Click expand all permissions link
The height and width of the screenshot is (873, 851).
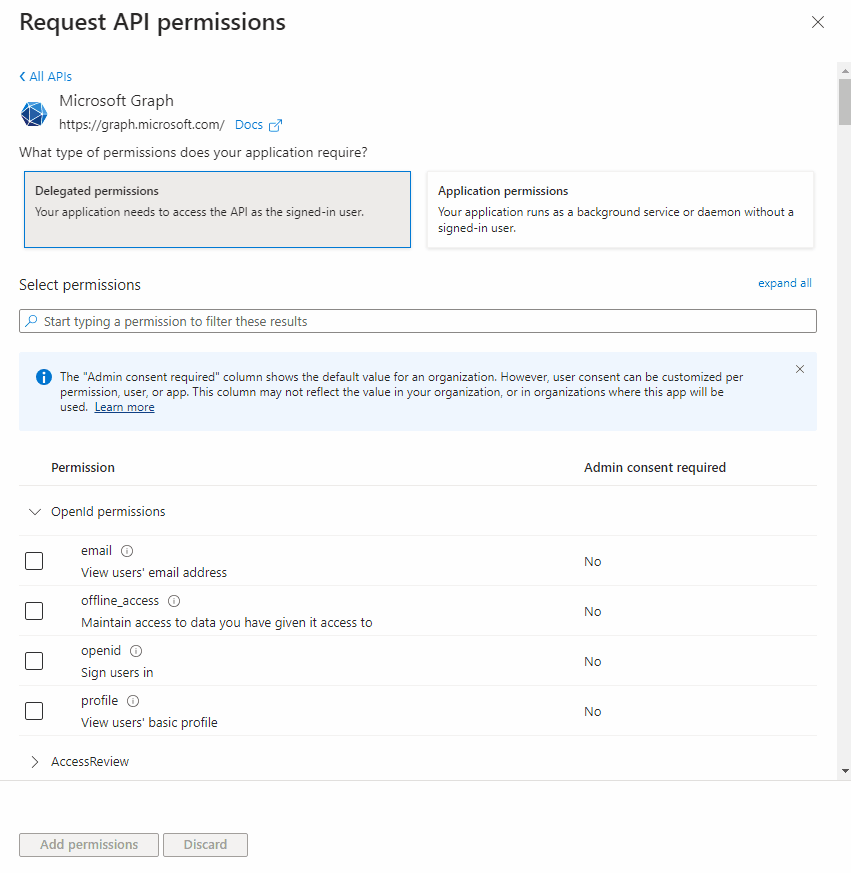click(x=784, y=283)
